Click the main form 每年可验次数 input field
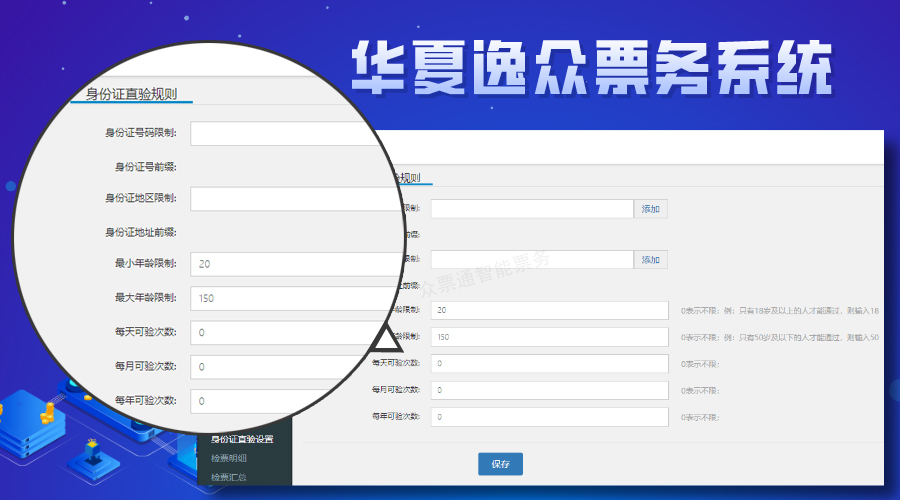 click(x=549, y=417)
